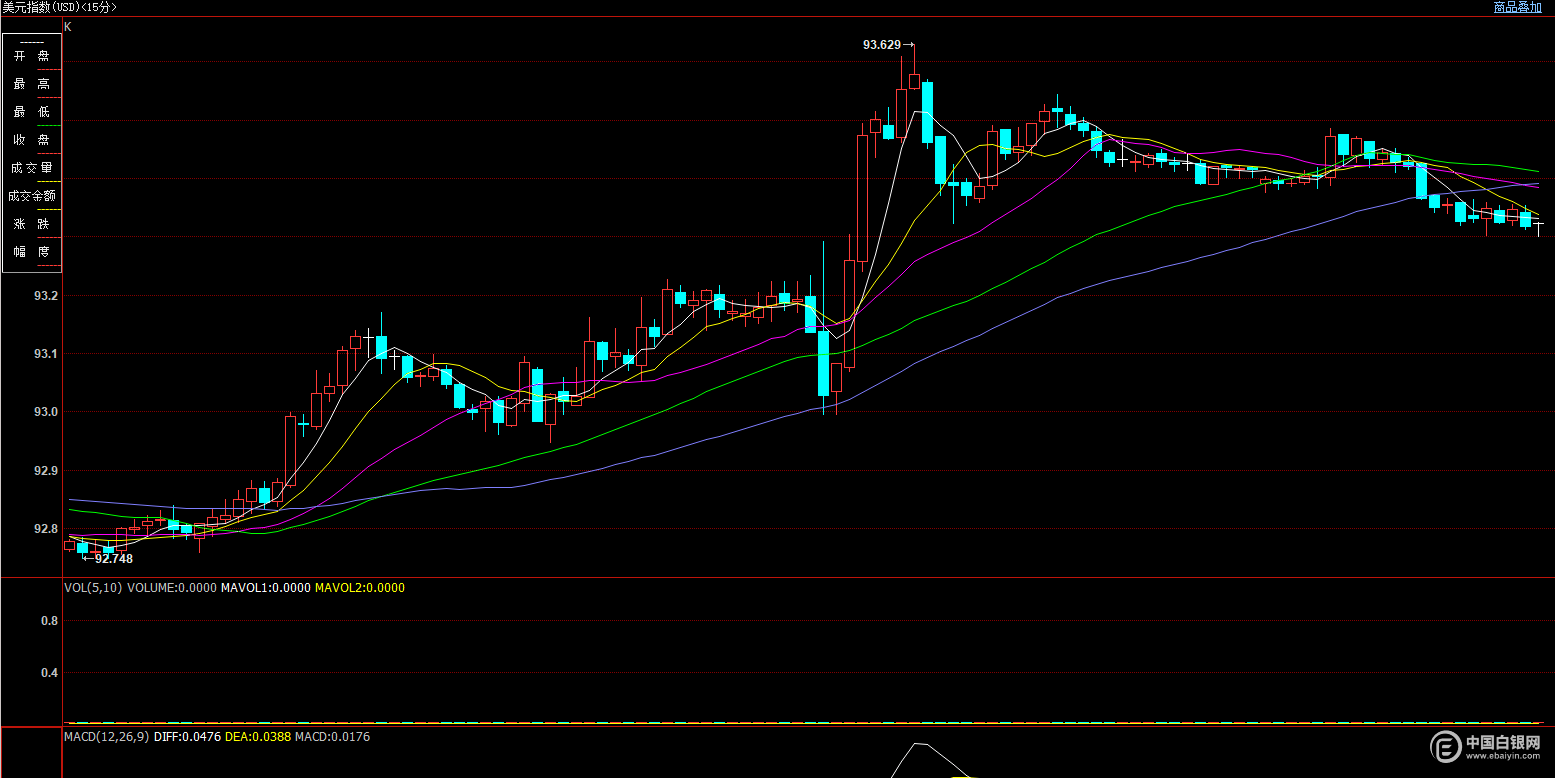1555x778 pixels.
Task: Click the 93.2 price axis label
Action: 46,296
